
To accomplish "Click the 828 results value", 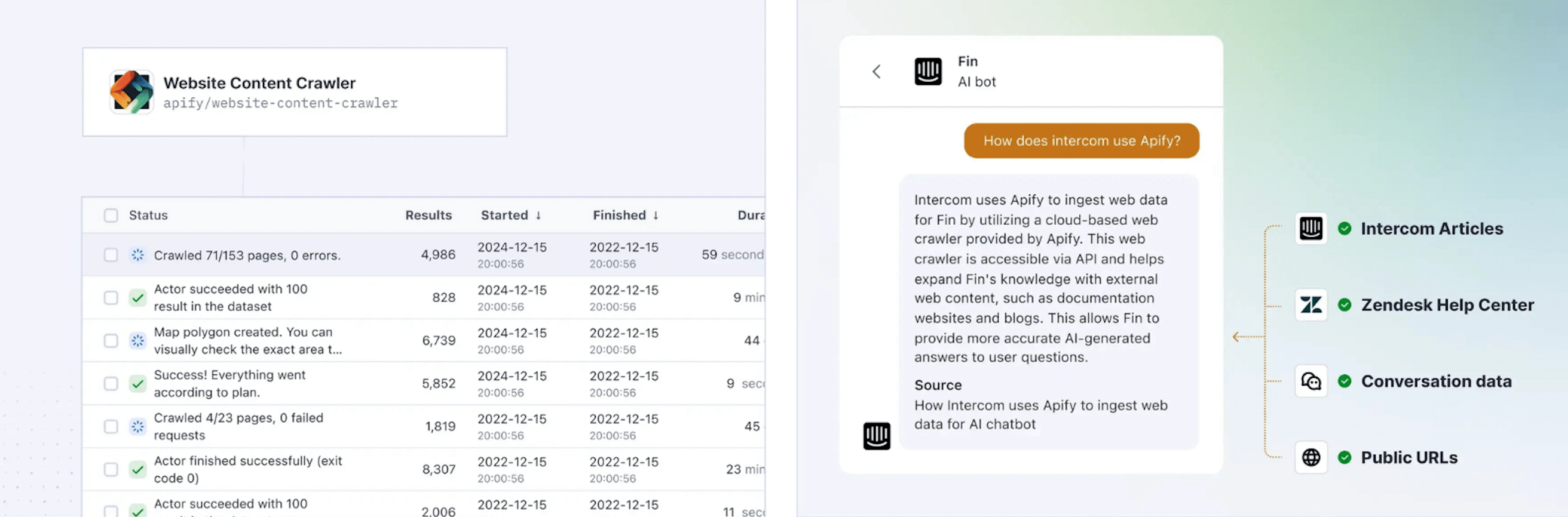I will click(444, 297).
